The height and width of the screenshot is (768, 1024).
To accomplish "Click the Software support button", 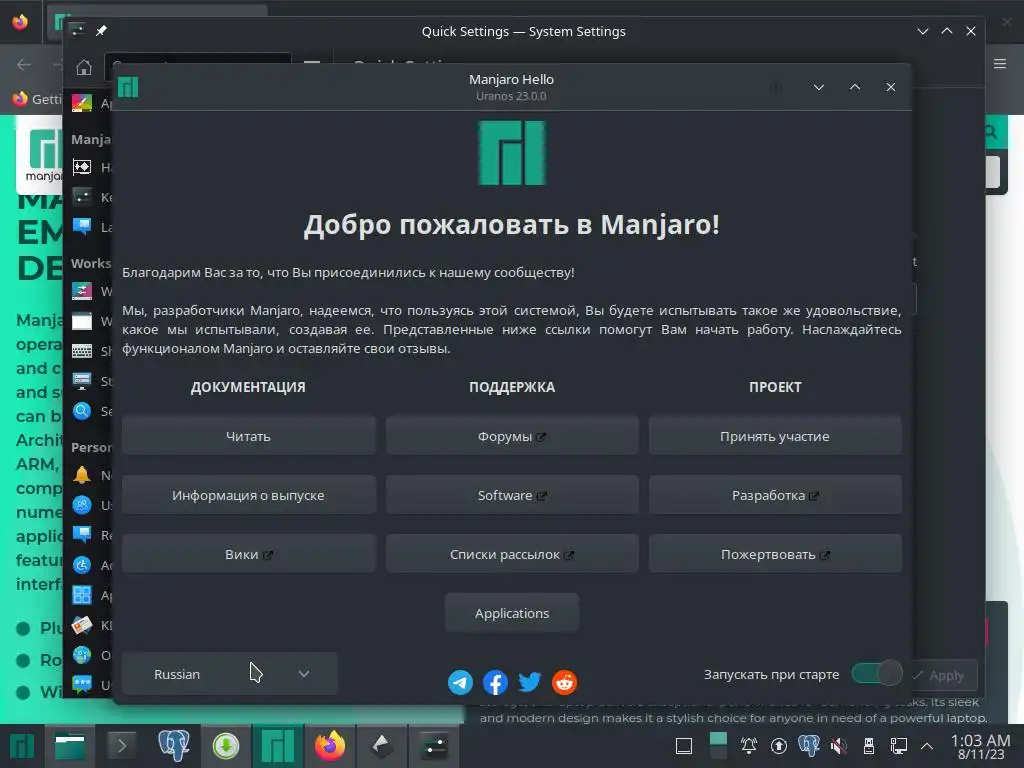I will 512,495.
